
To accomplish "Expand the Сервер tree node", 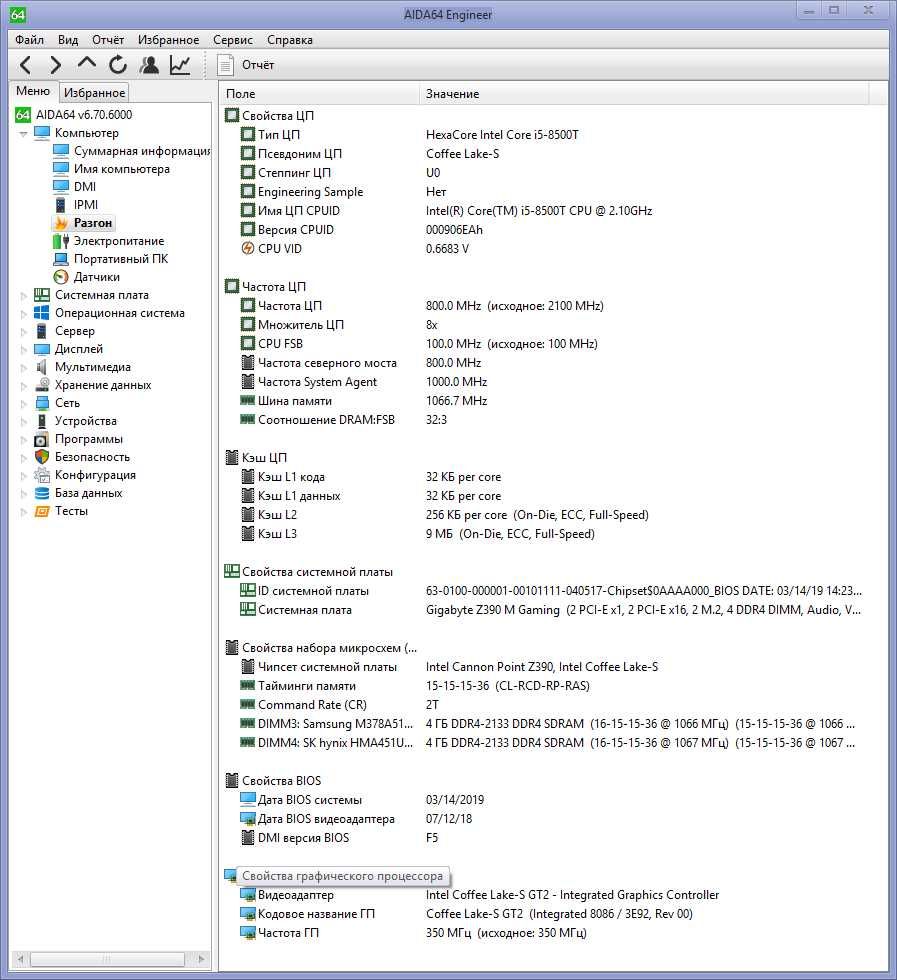I will (23, 331).
